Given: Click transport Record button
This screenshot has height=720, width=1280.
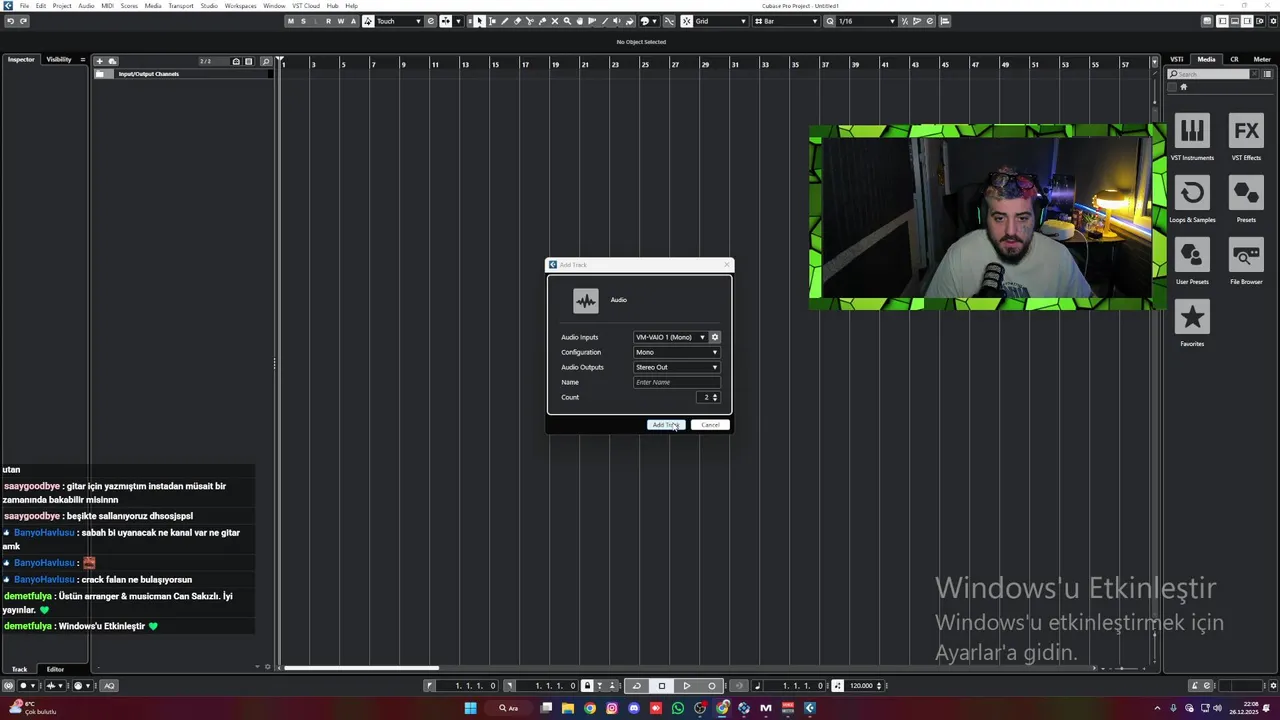Looking at the screenshot, I should coord(712,685).
